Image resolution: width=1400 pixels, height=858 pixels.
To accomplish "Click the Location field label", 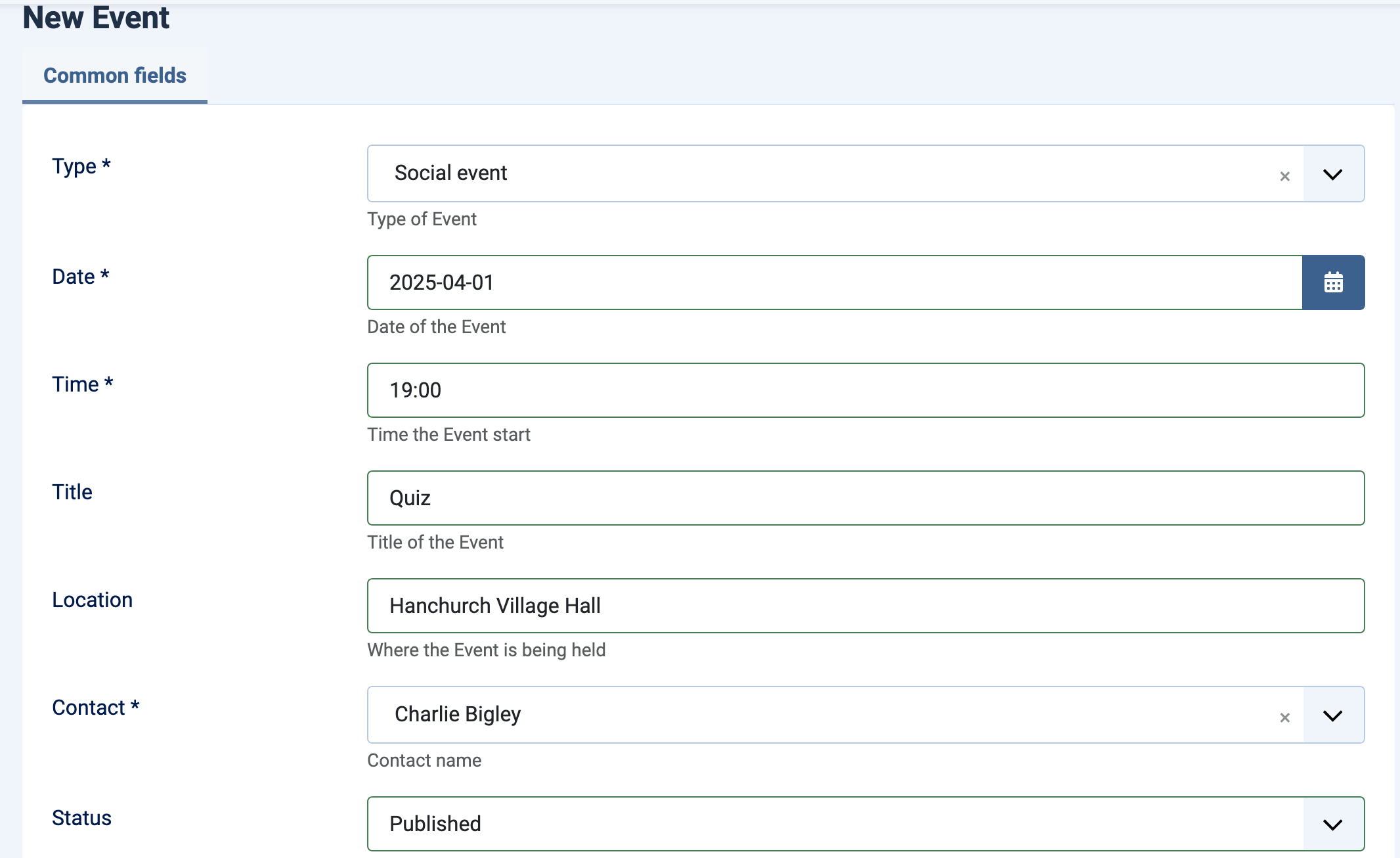I will click(93, 600).
